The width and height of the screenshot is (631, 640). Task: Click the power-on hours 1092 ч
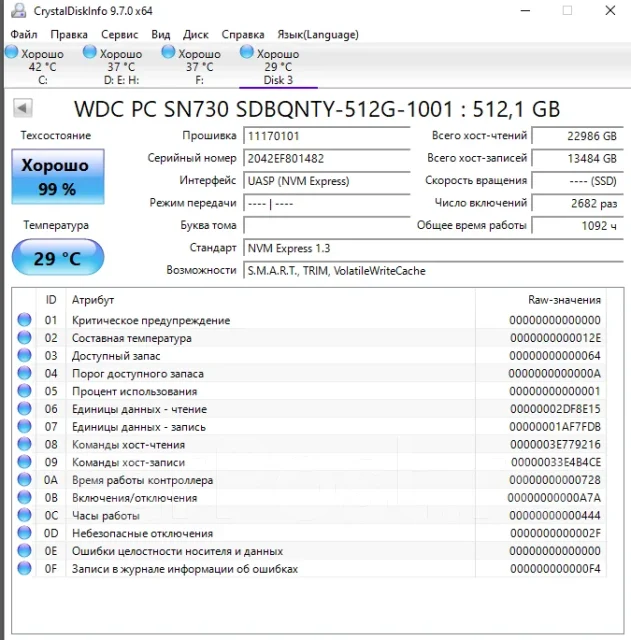point(578,226)
